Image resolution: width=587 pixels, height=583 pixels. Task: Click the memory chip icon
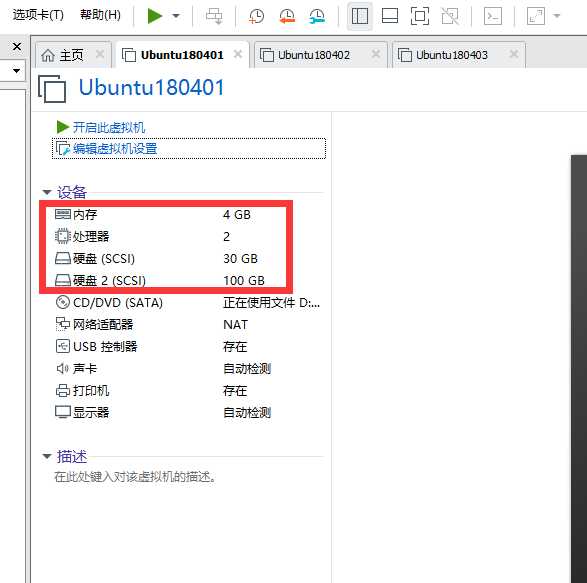tap(63, 214)
